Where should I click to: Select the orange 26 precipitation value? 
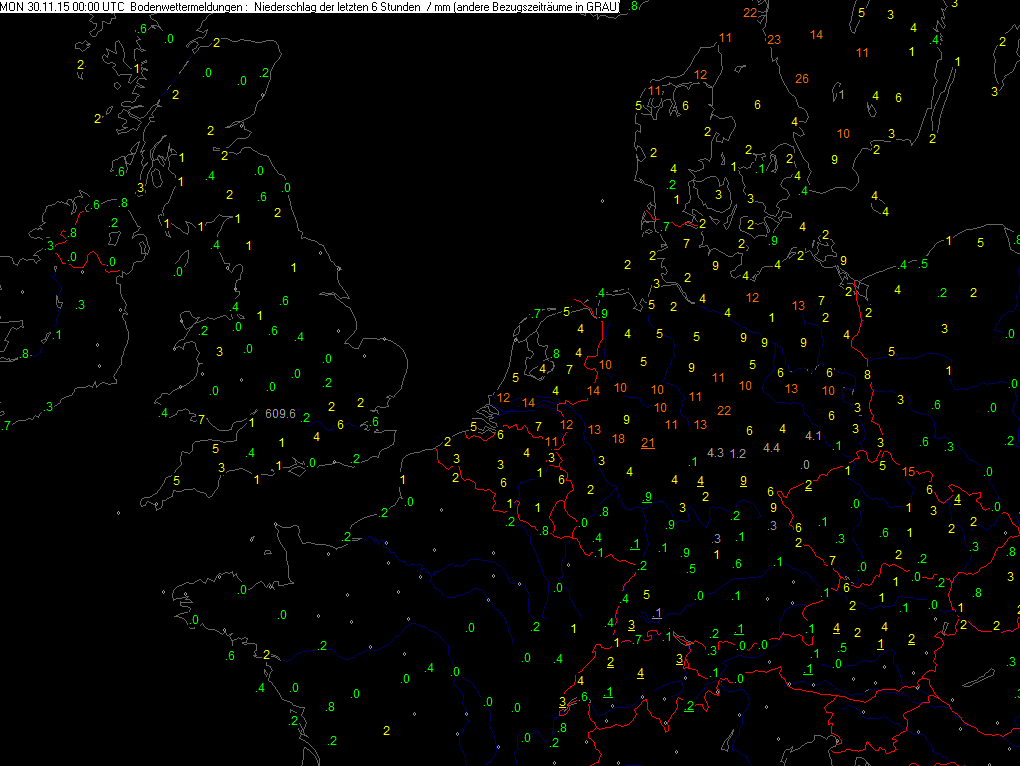point(801,79)
